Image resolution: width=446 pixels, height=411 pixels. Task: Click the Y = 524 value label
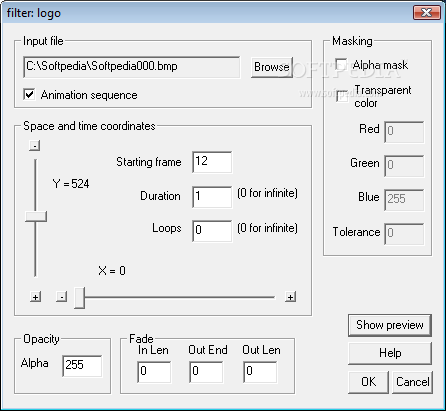[x=71, y=184]
